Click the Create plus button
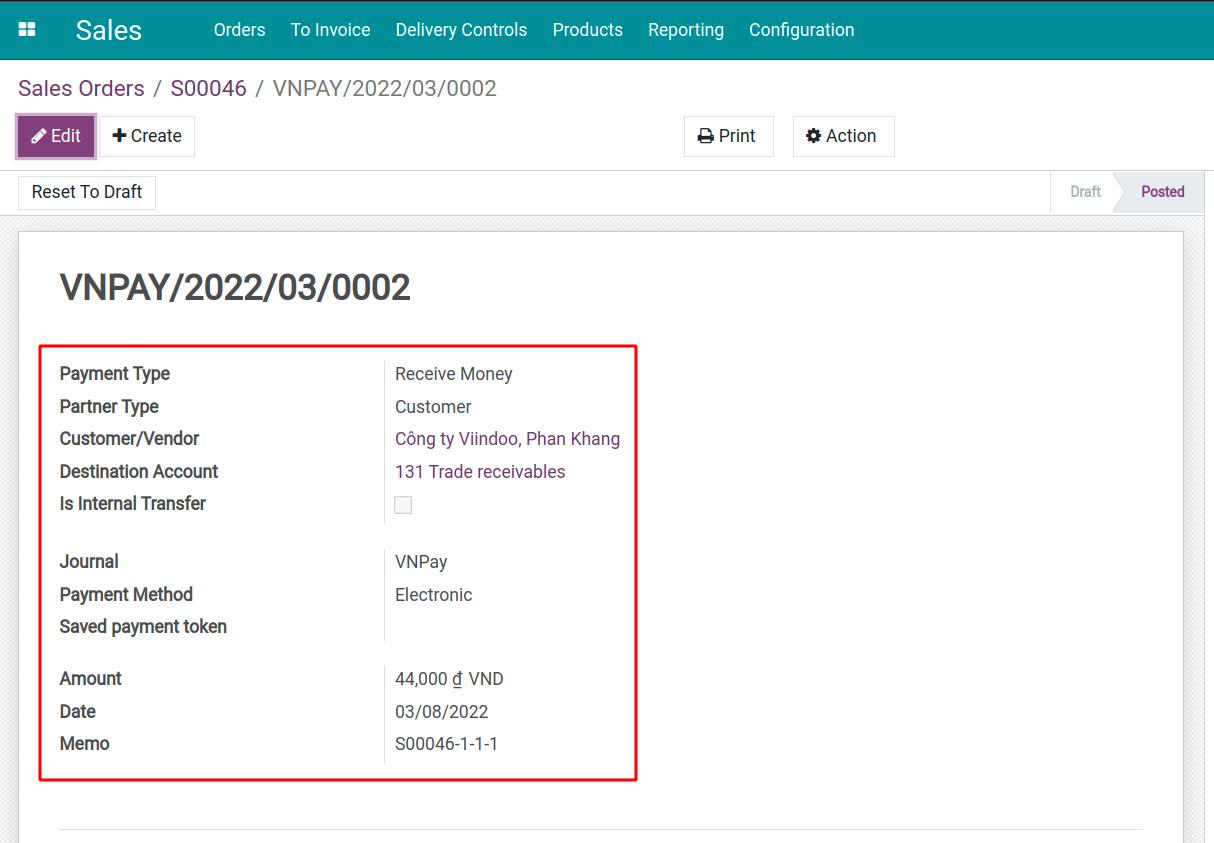The height and width of the screenshot is (843, 1214). pos(147,137)
